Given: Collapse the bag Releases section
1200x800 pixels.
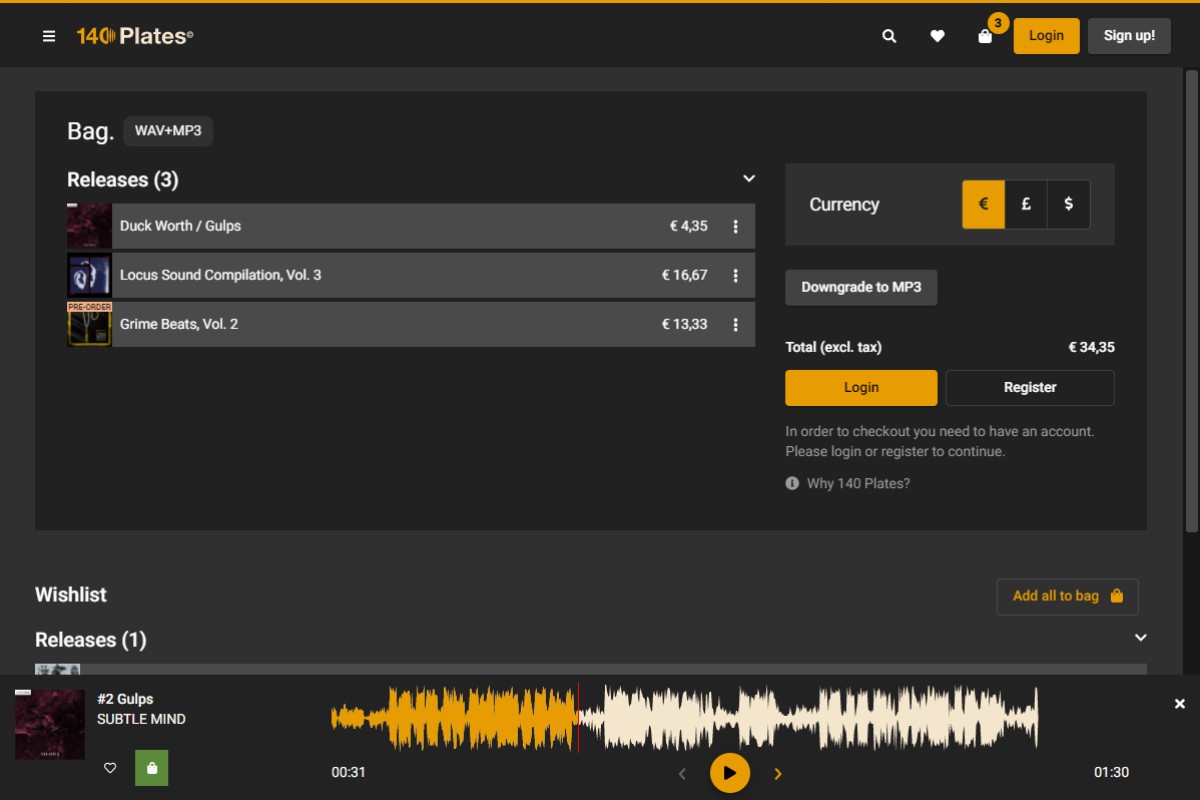Looking at the screenshot, I should pos(749,179).
